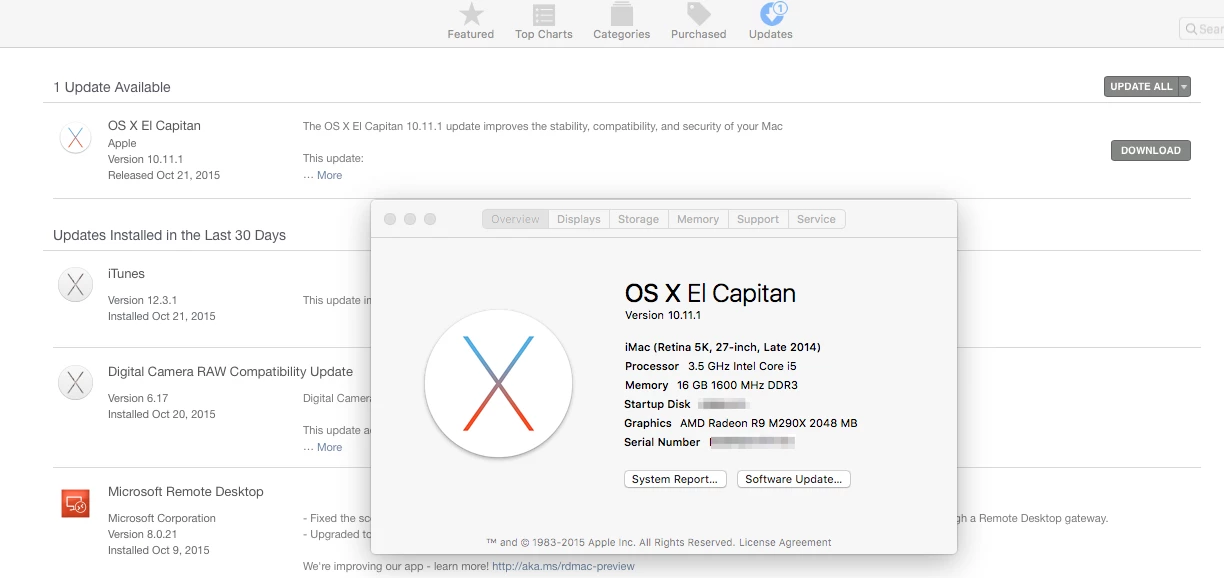The image size is (1224, 578).
Task: Click the "iTunes" update title
Action: tap(126, 274)
